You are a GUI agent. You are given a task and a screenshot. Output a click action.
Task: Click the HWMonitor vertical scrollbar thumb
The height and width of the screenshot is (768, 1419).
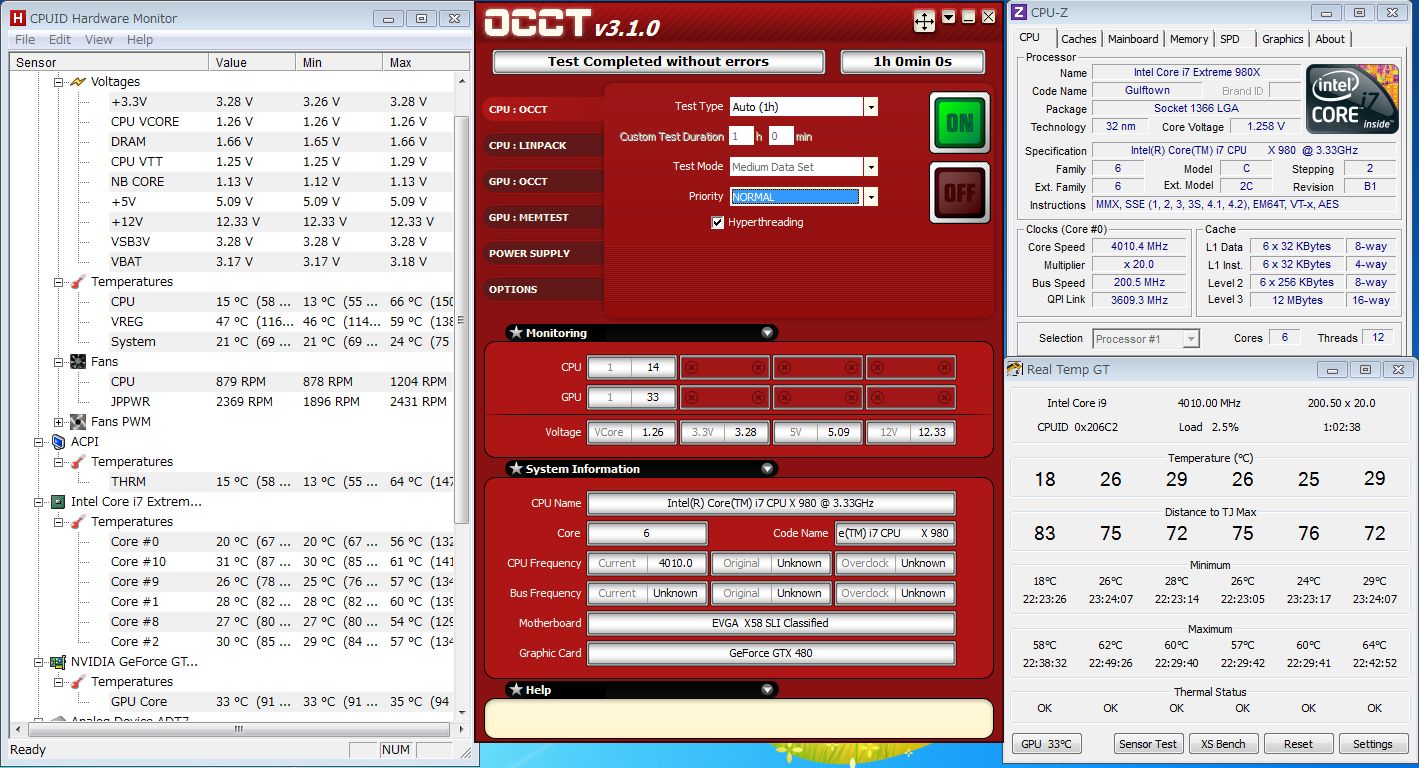462,320
